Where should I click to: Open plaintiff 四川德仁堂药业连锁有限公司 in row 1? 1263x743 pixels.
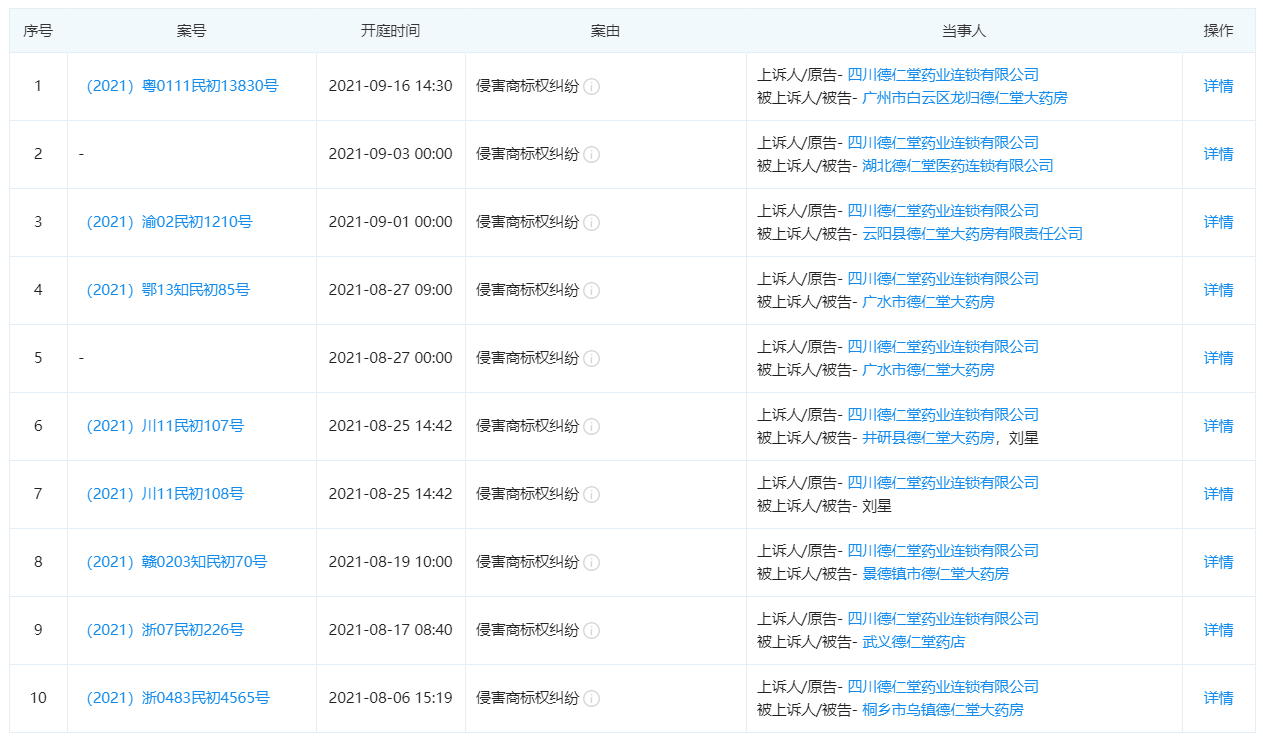[943, 74]
